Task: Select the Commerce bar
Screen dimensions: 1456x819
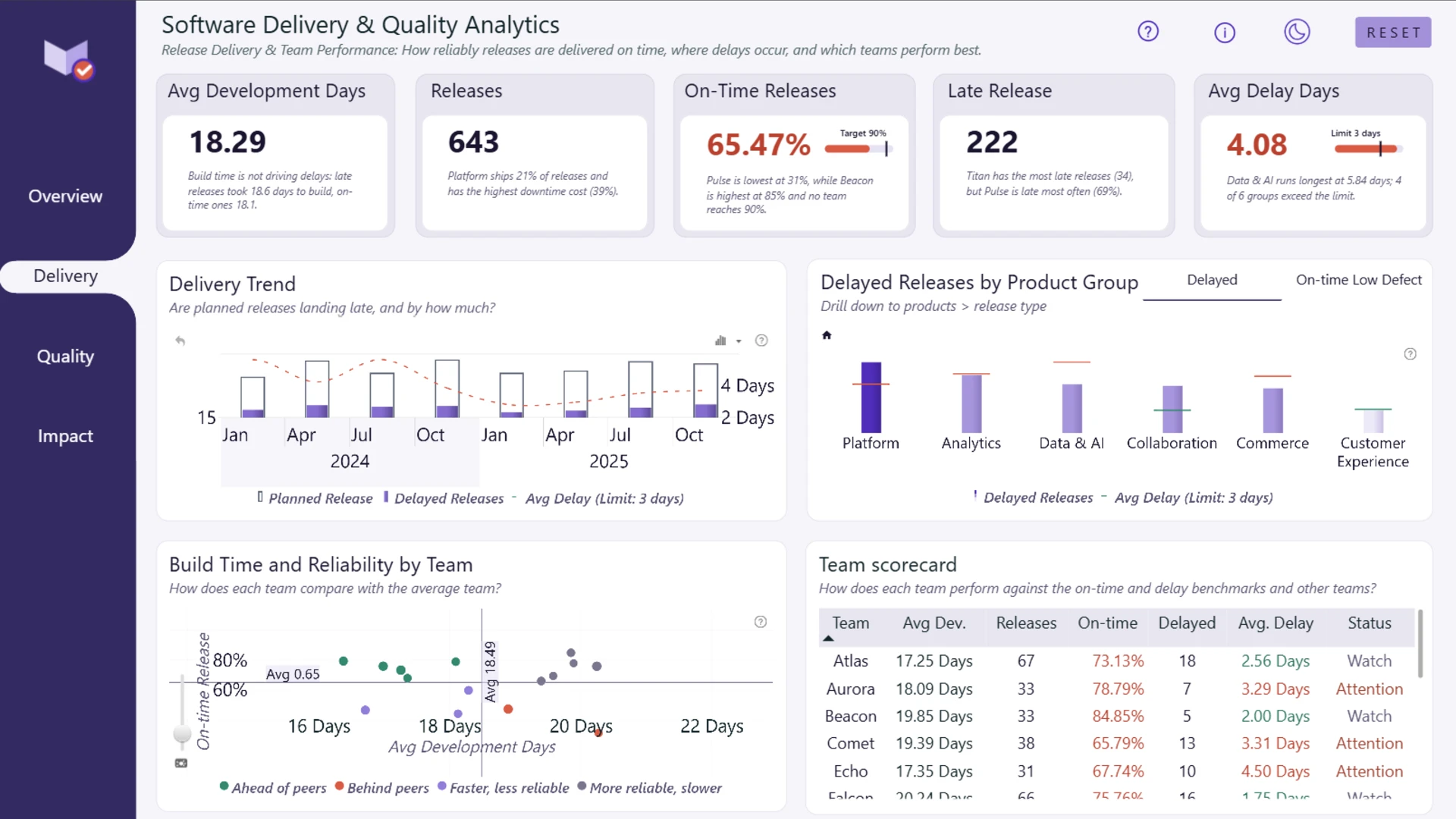Action: coord(1272,410)
